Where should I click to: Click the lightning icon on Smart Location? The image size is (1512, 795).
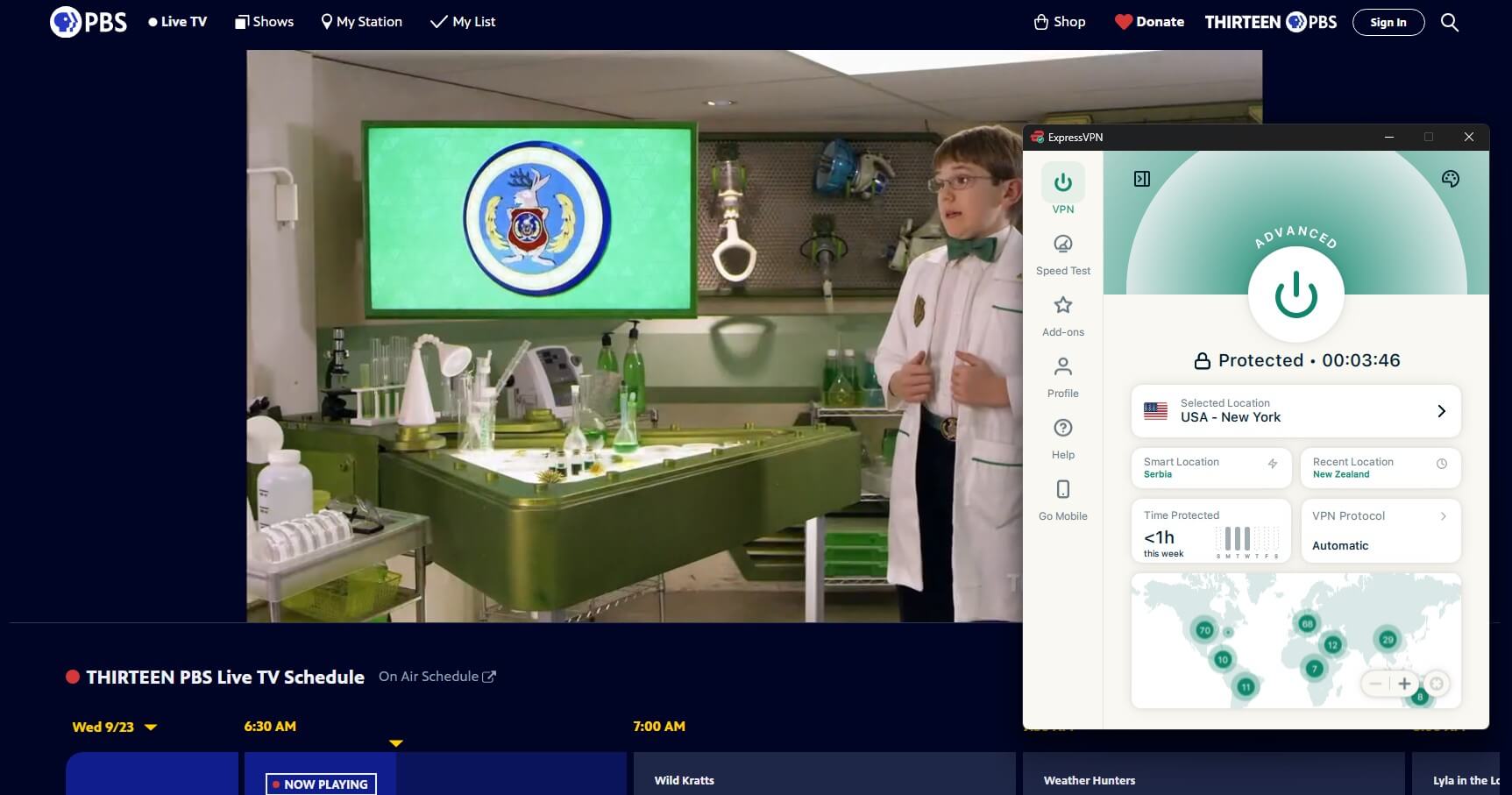pos(1273,464)
